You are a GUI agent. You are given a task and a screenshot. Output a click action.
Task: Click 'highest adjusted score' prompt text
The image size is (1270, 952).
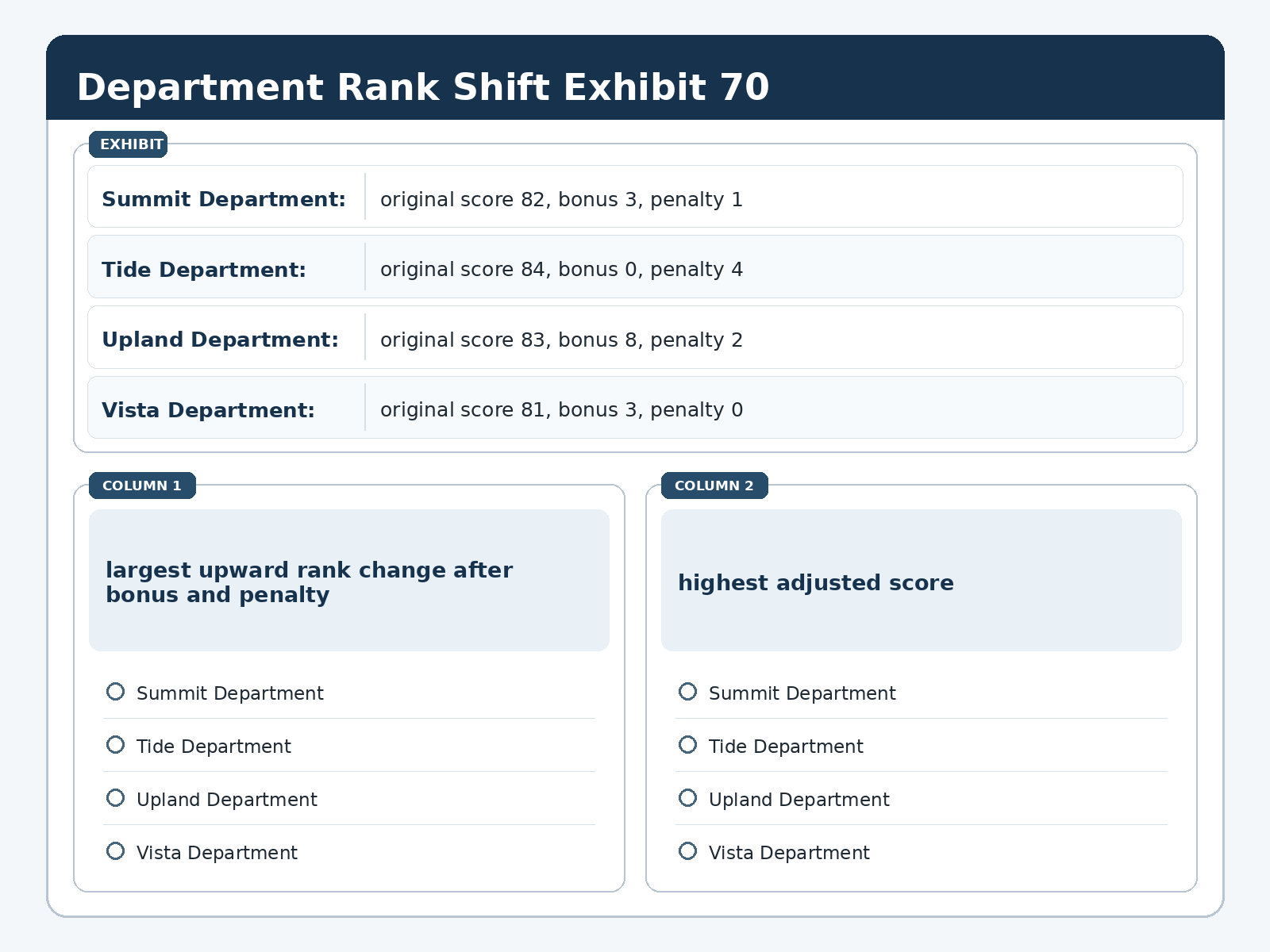[x=816, y=583]
